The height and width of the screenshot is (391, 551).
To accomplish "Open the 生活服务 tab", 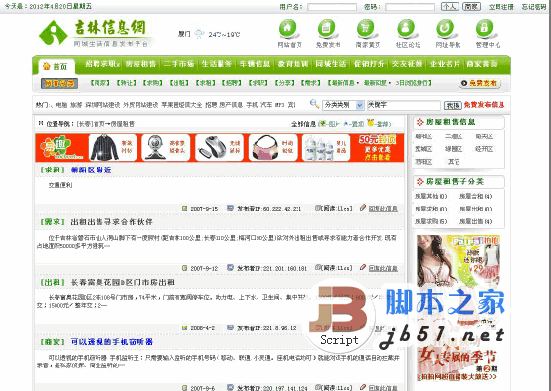I will click(216, 64).
